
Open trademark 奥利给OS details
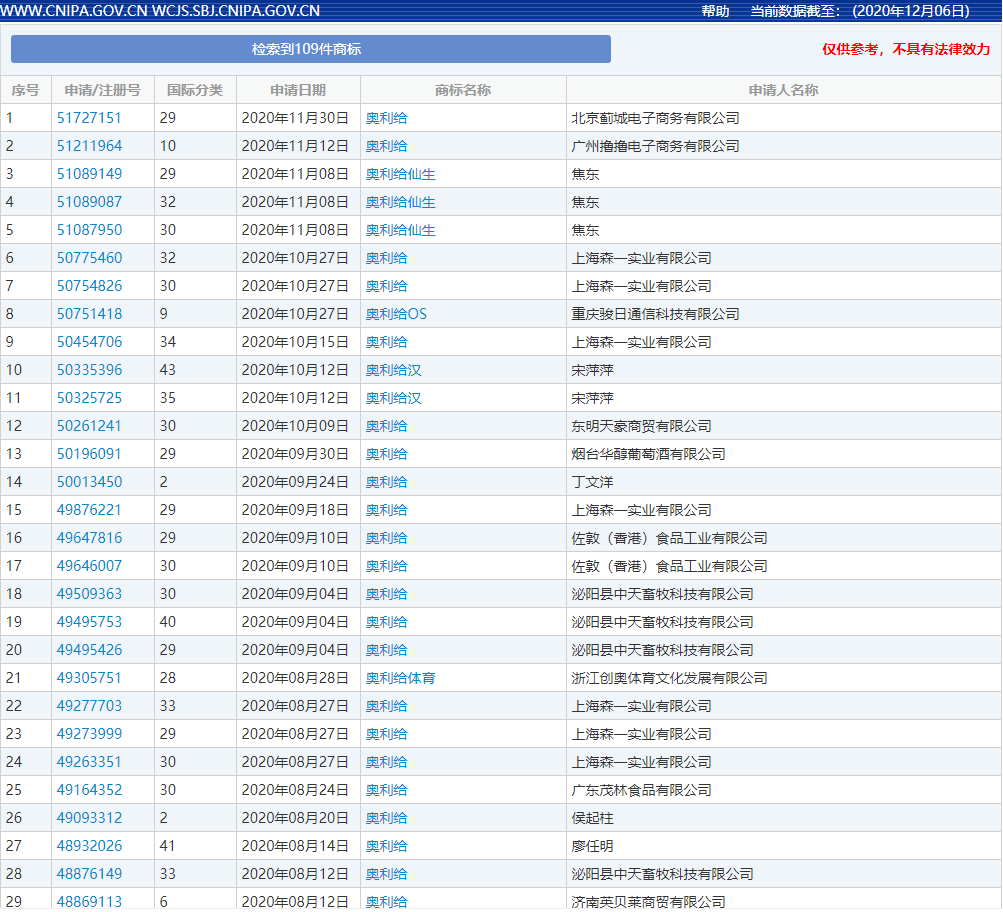click(396, 313)
